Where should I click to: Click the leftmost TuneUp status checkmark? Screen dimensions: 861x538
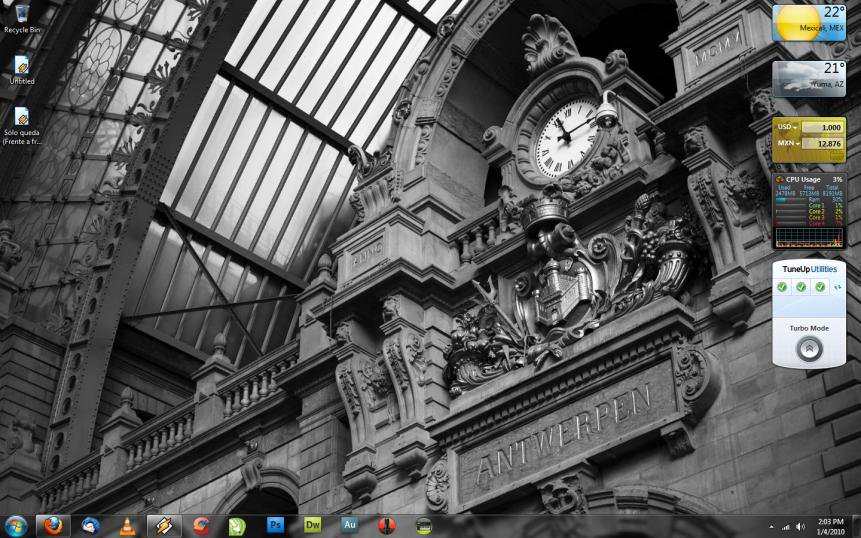click(783, 287)
